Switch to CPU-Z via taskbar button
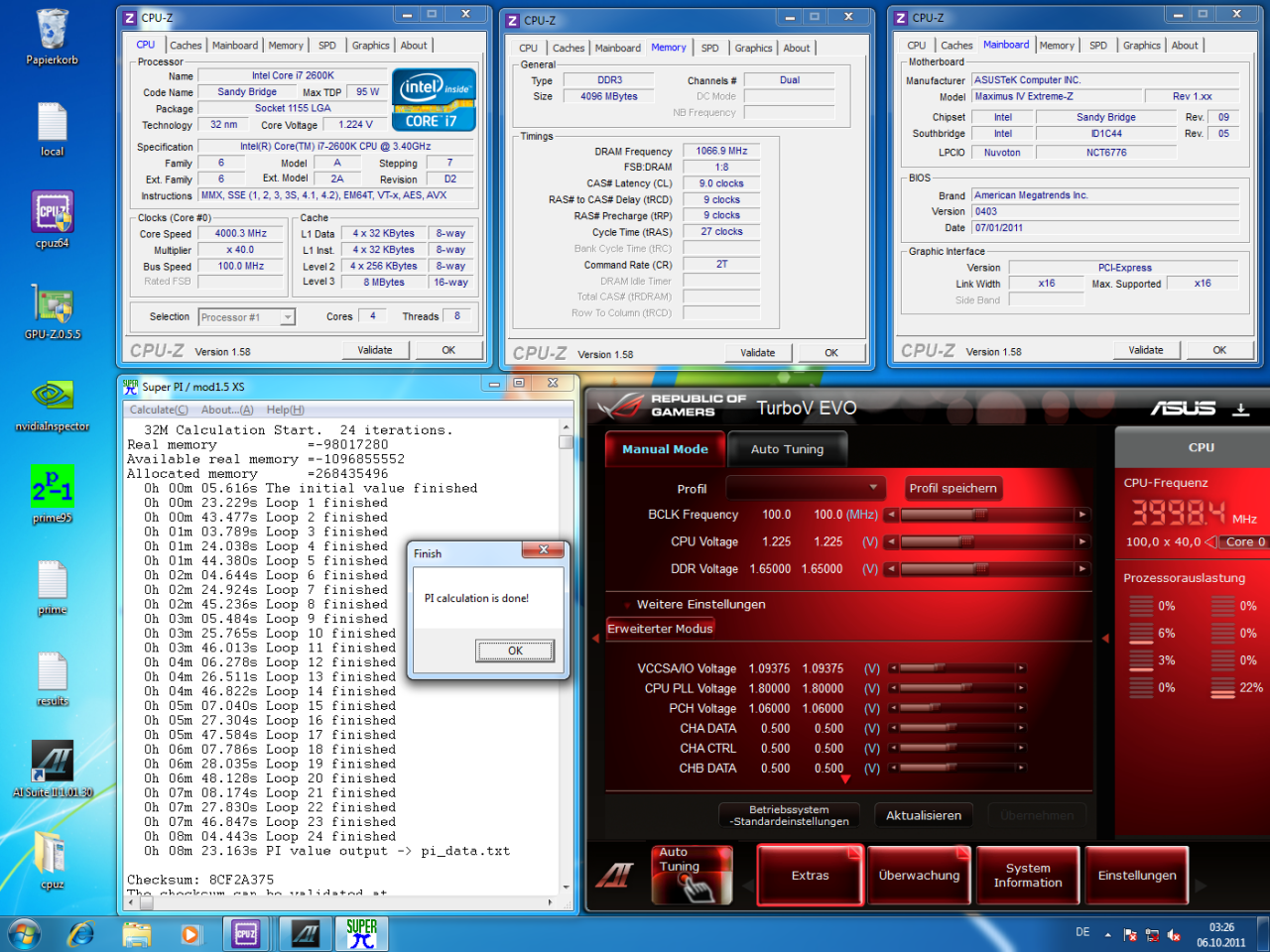The width and height of the screenshot is (1270, 952). [x=246, y=934]
